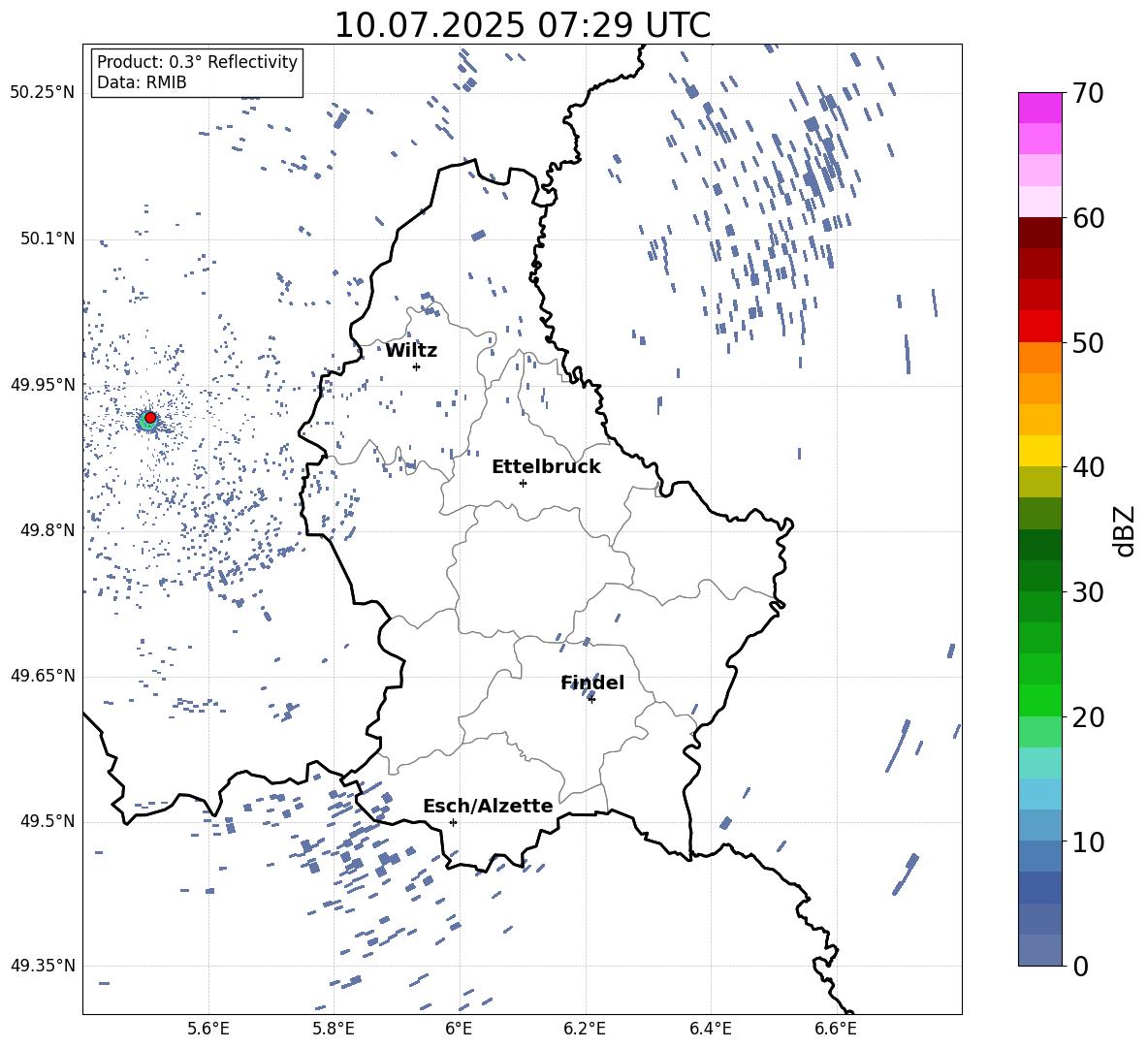Click the 6°E longitude label
The image size is (1148, 1048).
459,1029
